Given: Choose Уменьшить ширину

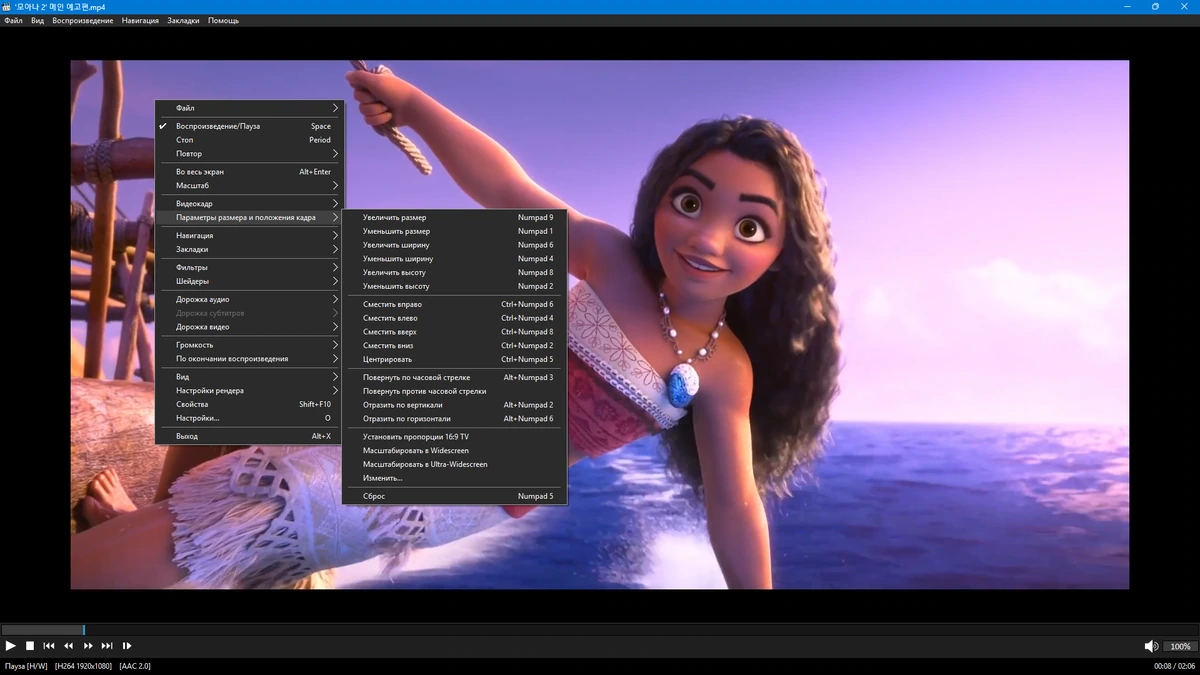Looking at the screenshot, I should point(455,259).
